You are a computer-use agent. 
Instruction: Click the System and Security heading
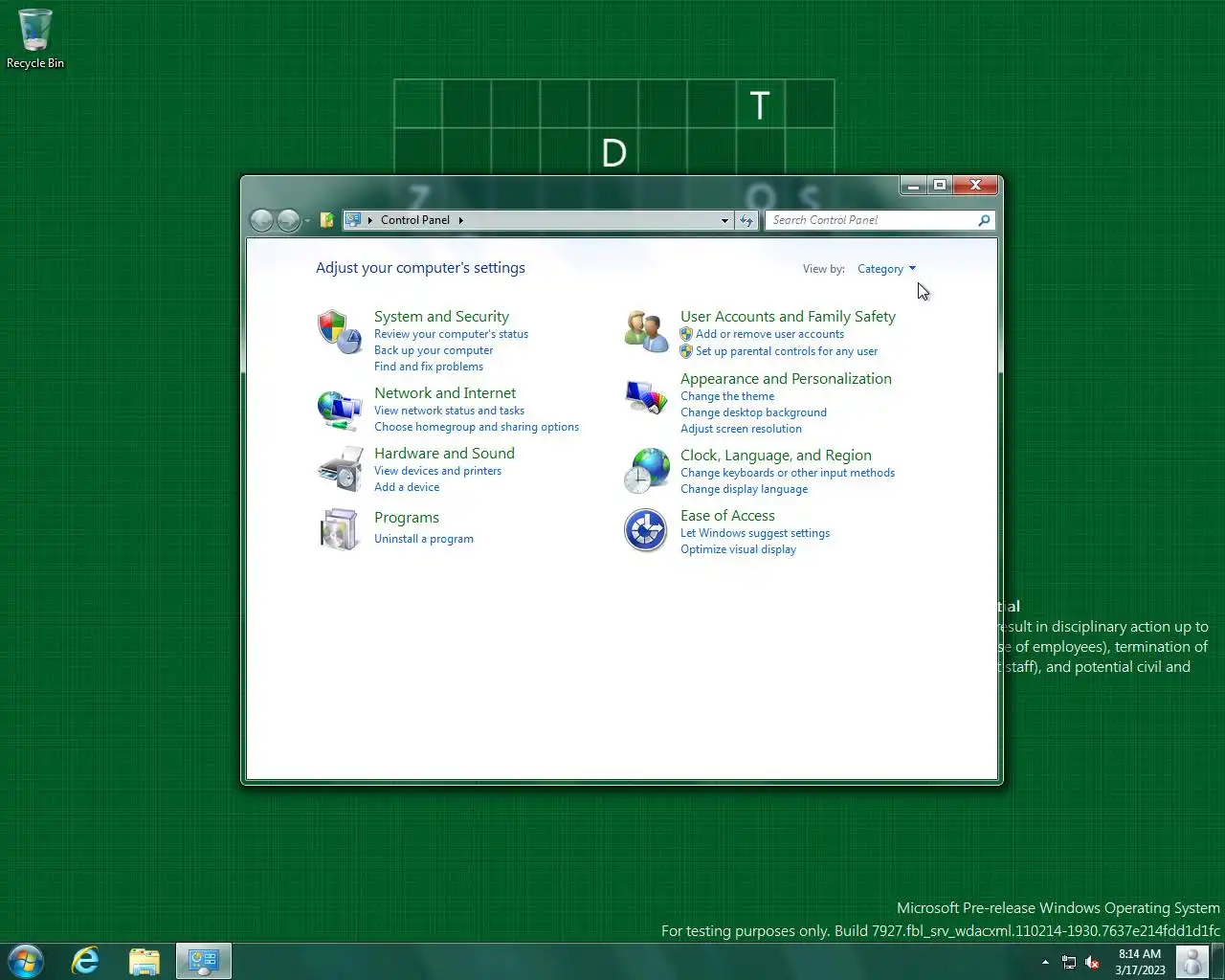coord(441,317)
